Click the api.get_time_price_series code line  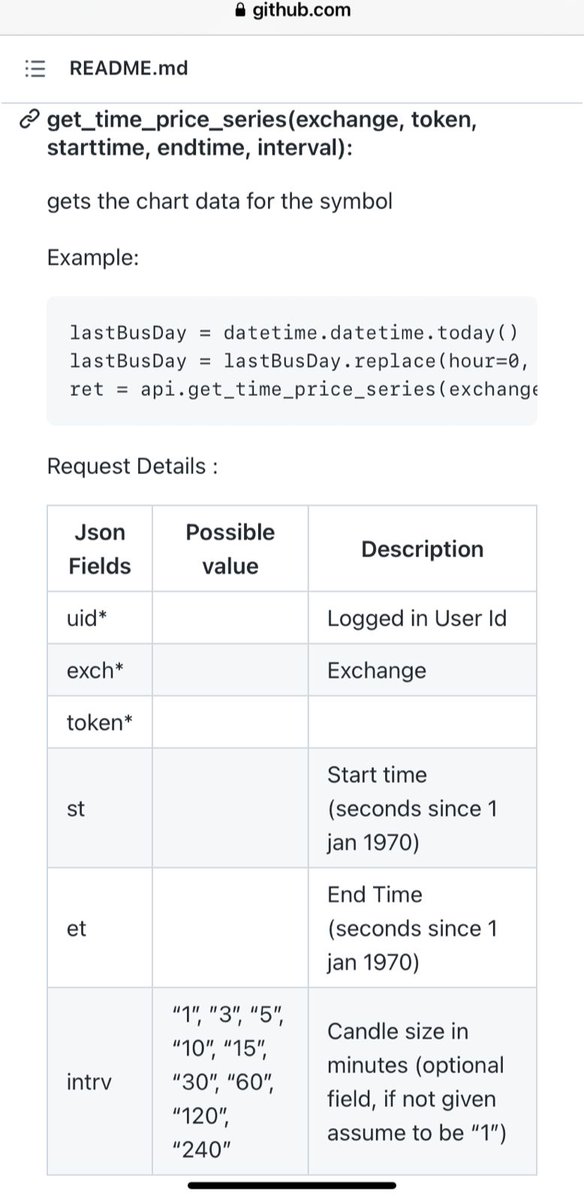point(304,388)
